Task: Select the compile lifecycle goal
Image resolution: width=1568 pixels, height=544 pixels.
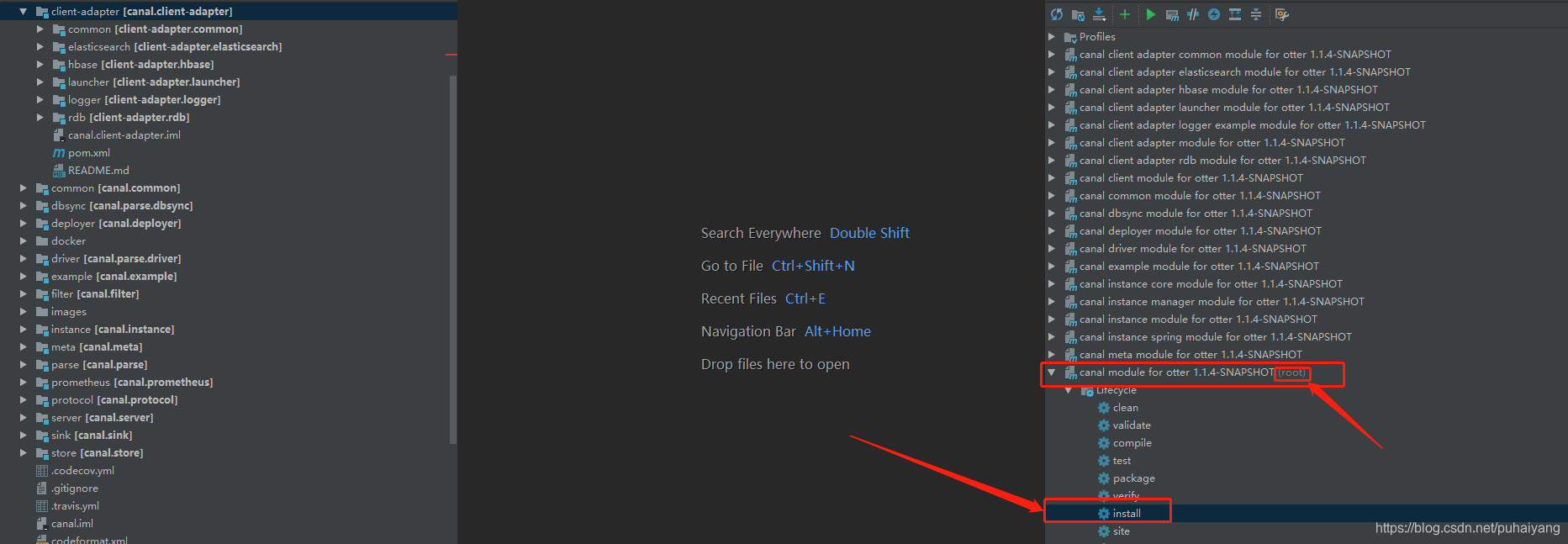Action: (1132, 443)
